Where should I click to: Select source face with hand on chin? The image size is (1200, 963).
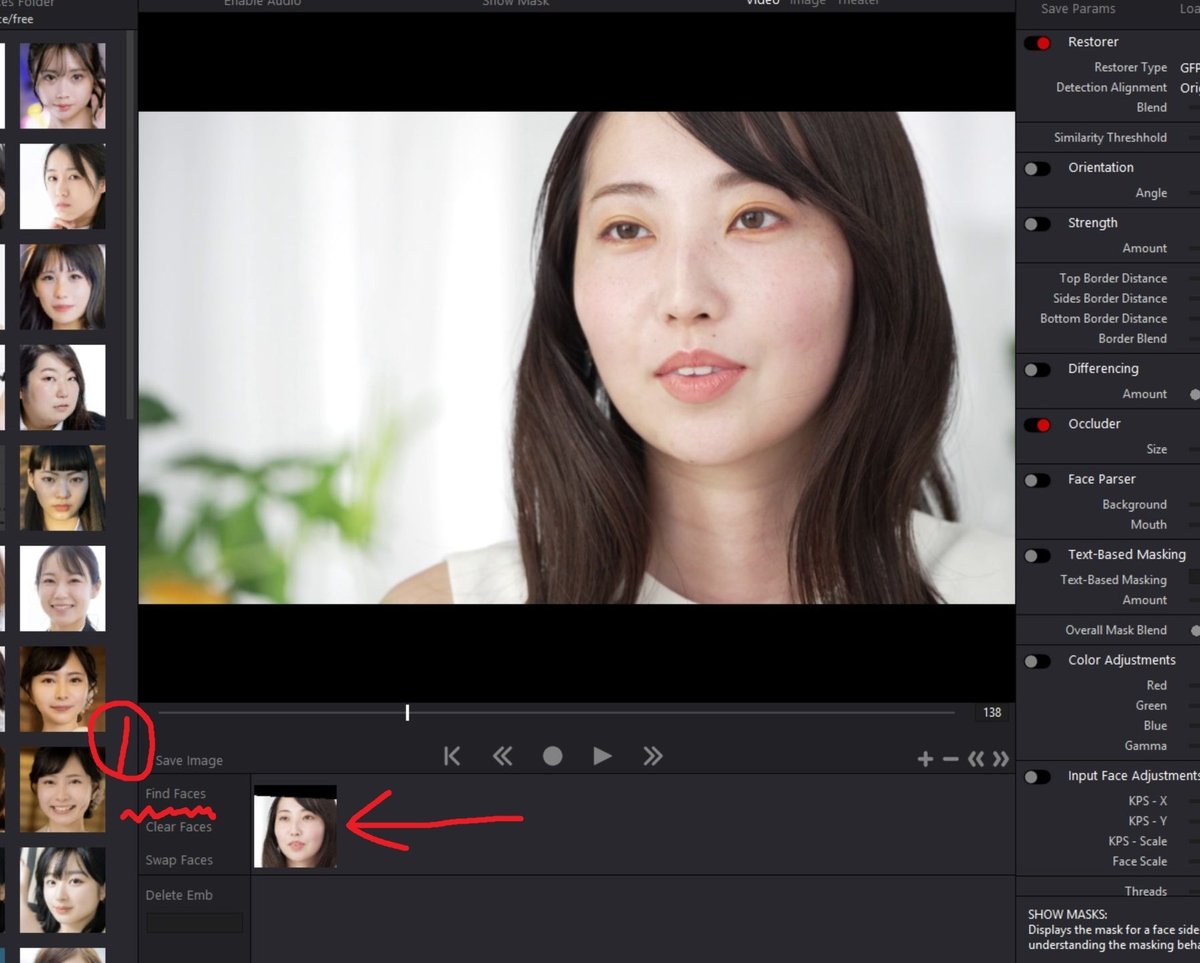pyautogui.click(x=62, y=186)
